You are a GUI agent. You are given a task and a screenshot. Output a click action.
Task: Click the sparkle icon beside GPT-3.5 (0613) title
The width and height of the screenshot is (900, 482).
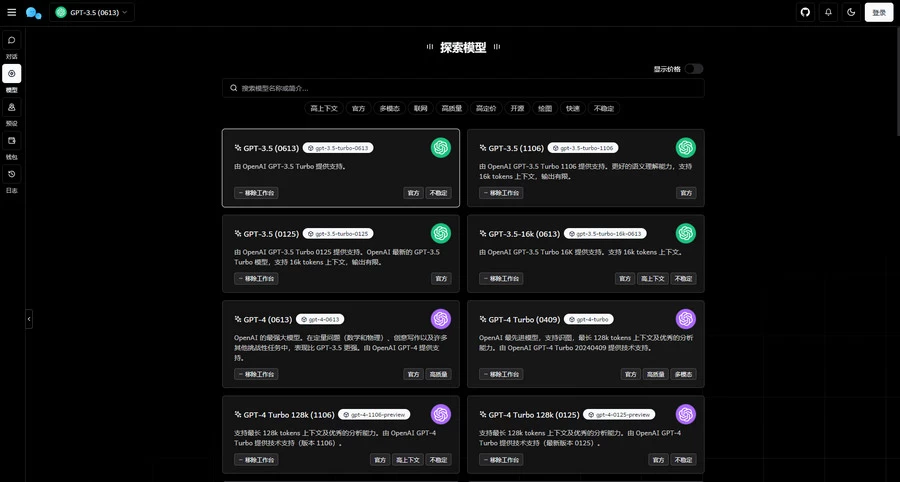pyautogui.click(x=238, y=148)
